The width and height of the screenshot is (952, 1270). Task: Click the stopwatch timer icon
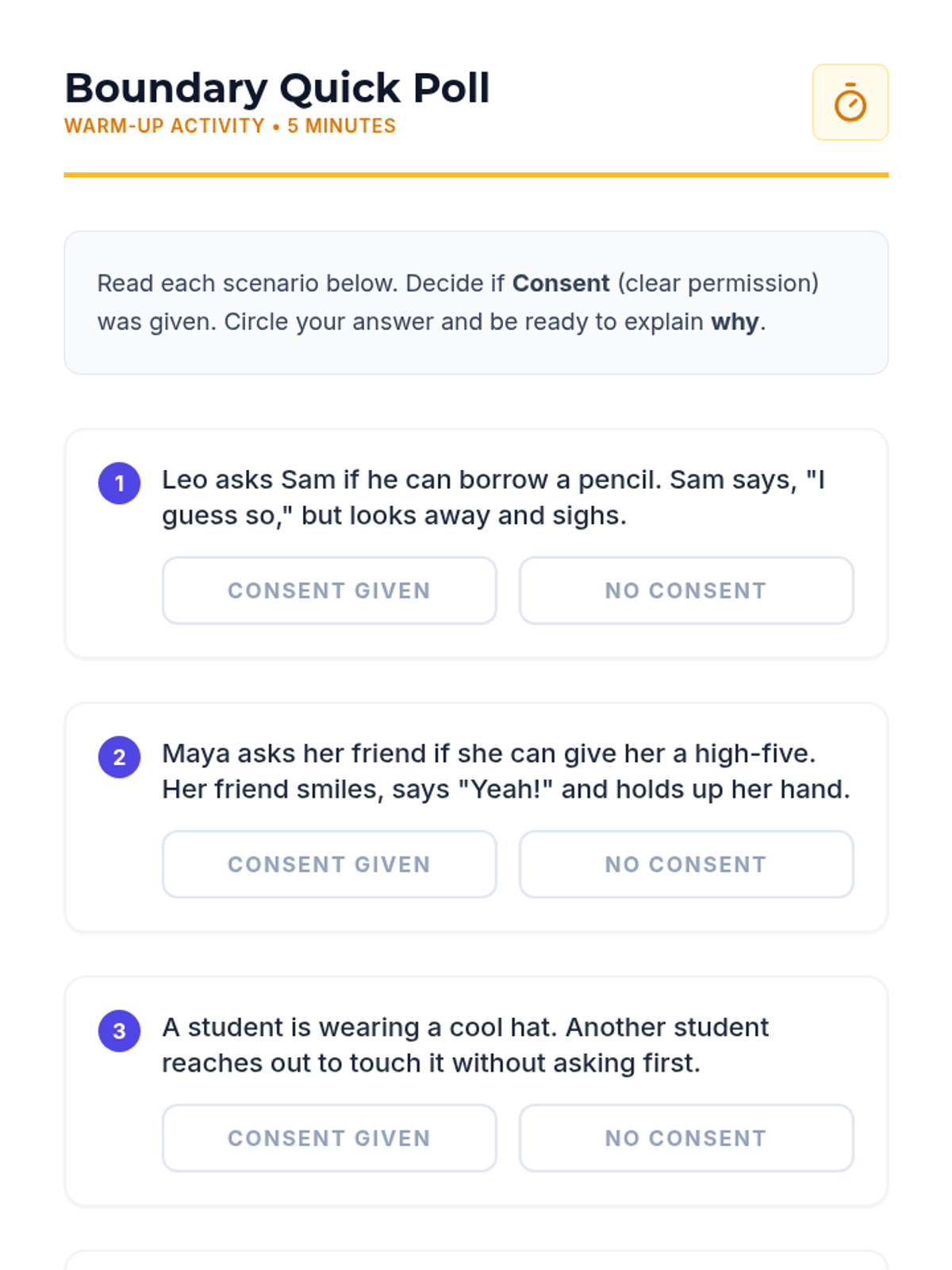850,102
